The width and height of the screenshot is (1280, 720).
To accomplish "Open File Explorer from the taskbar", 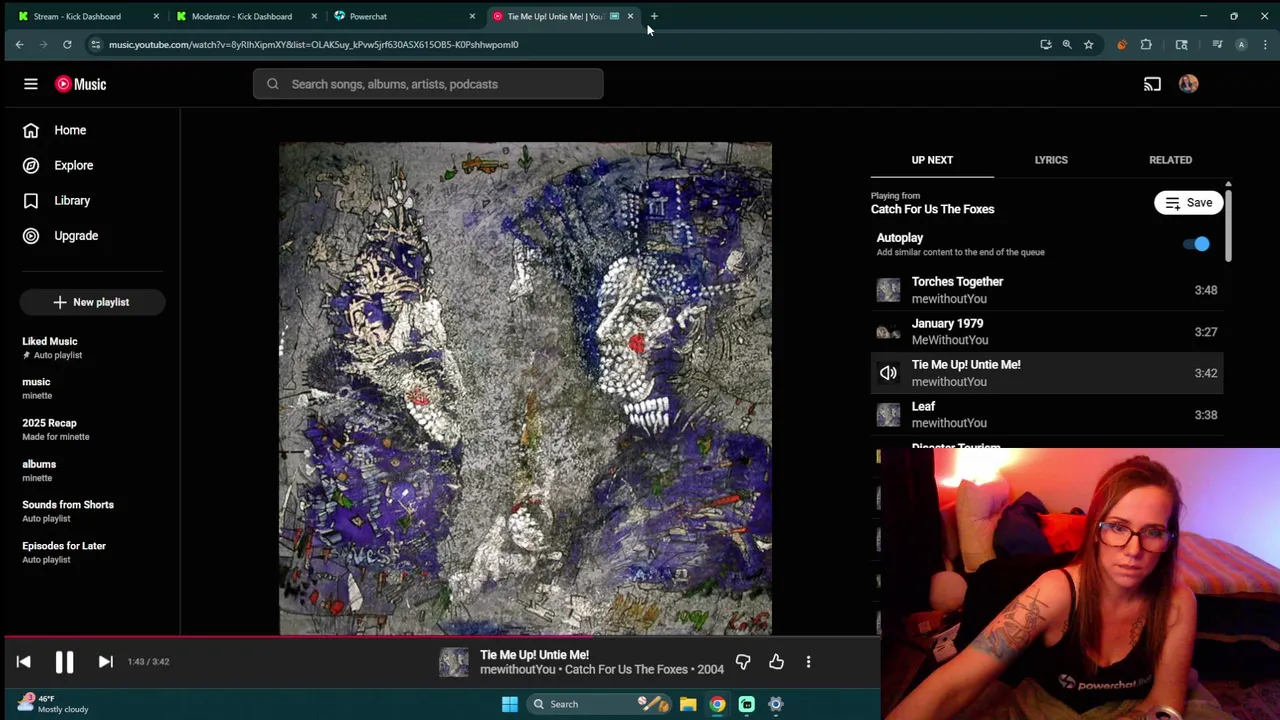I will point(688,704).
